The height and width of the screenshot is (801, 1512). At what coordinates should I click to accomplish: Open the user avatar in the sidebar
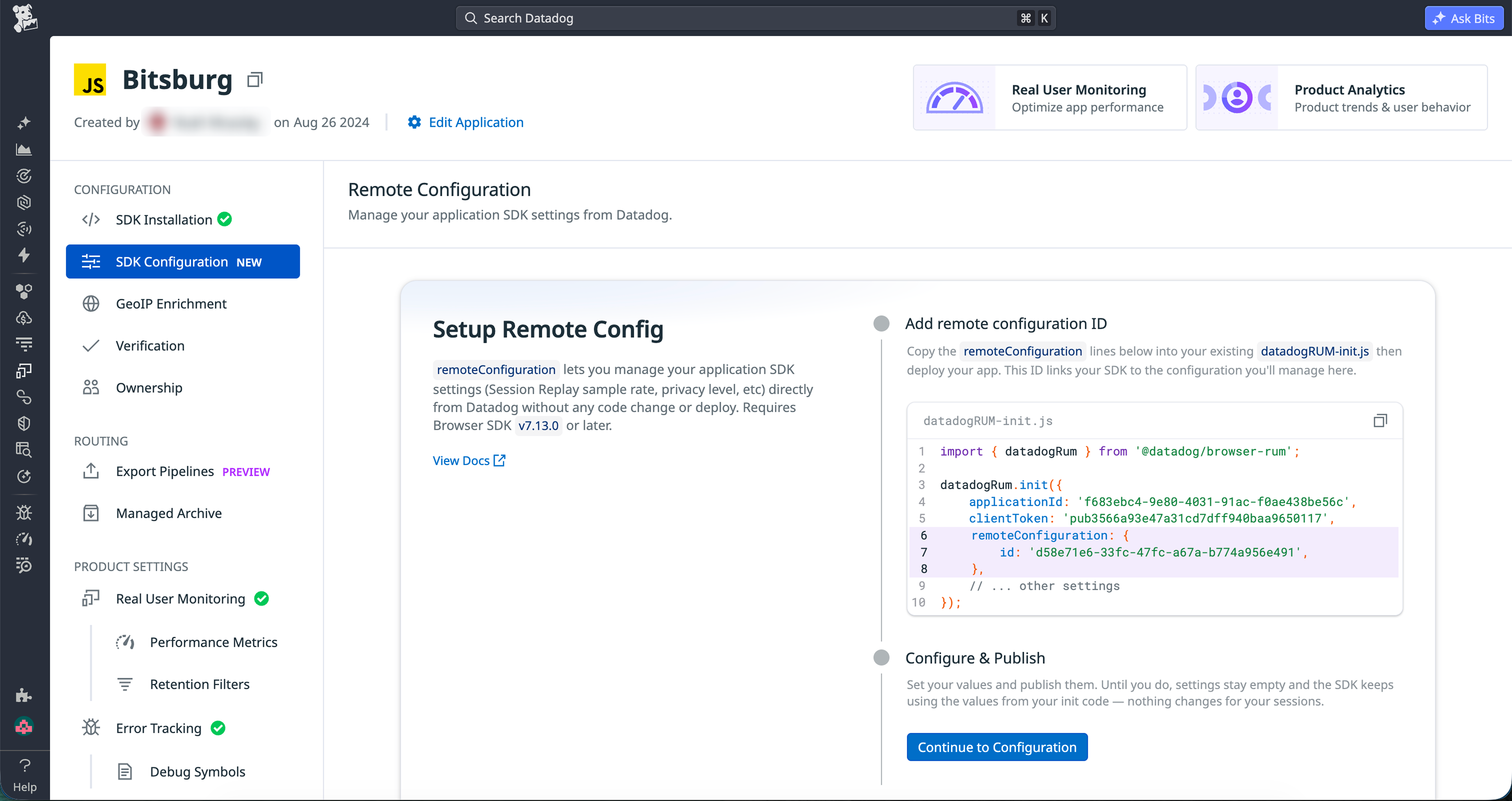click(x=24, y=726)
